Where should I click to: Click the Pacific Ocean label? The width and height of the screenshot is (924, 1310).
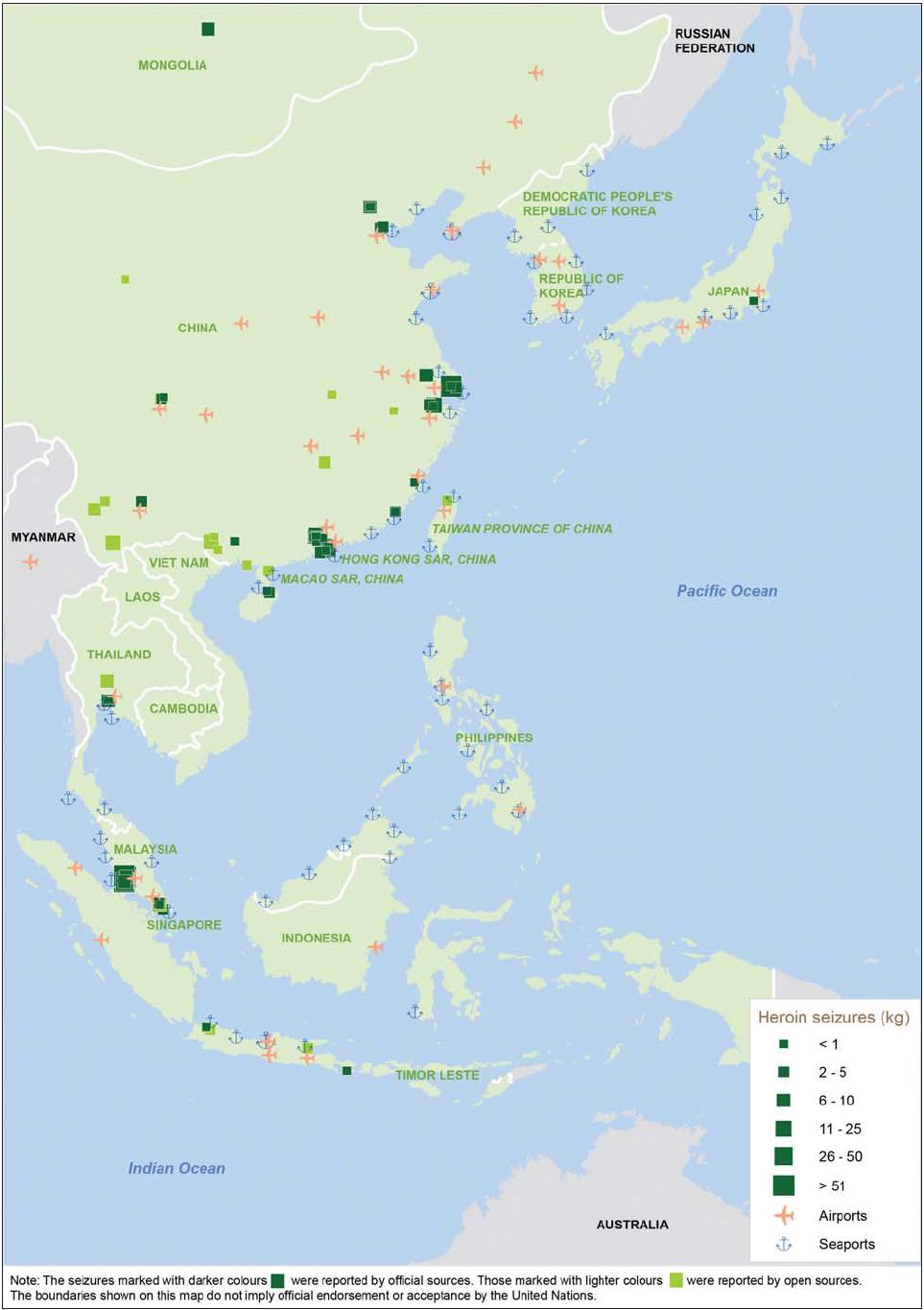727,591
